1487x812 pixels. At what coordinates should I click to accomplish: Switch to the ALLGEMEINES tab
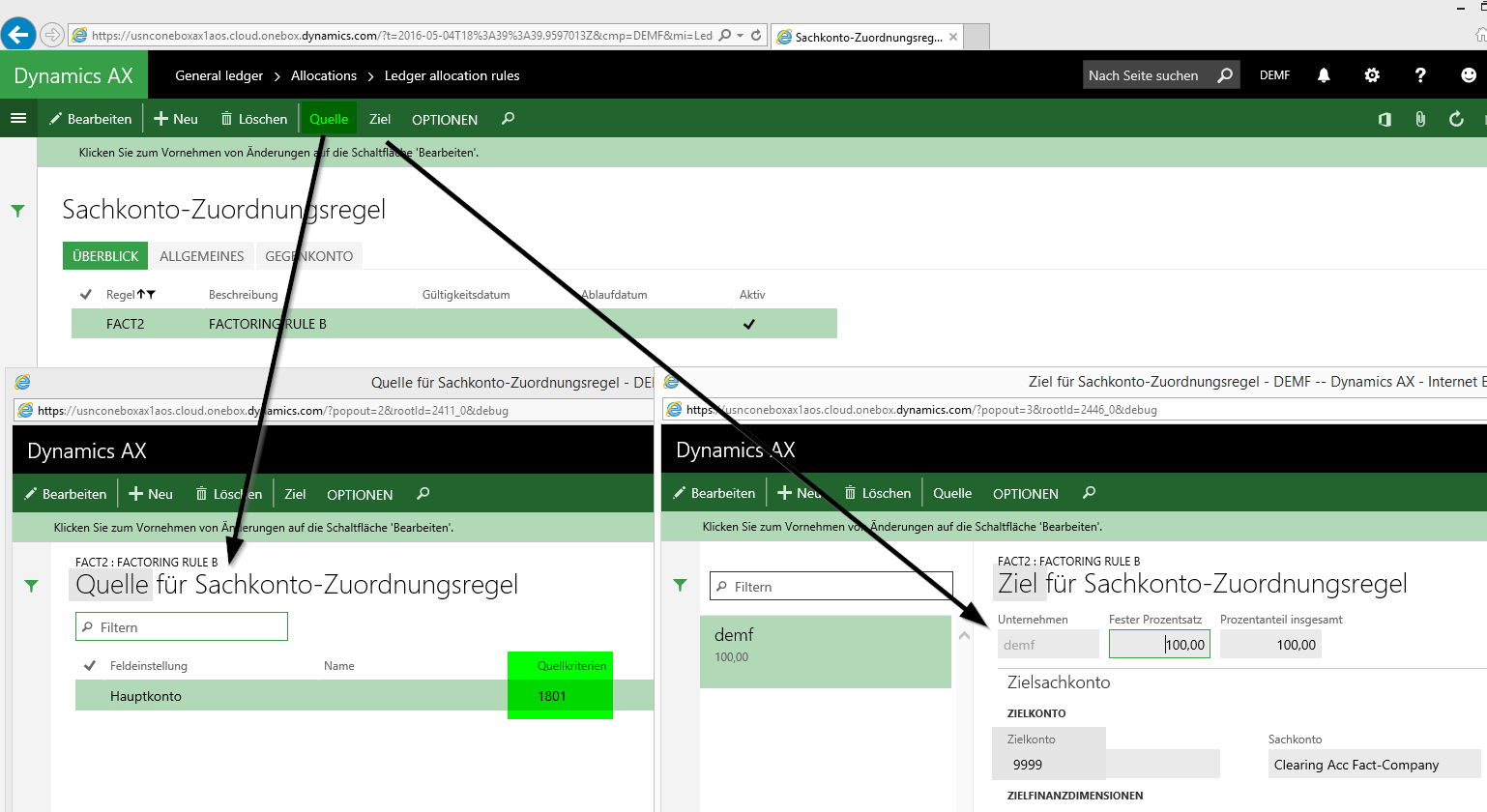[x=201, y=256]
